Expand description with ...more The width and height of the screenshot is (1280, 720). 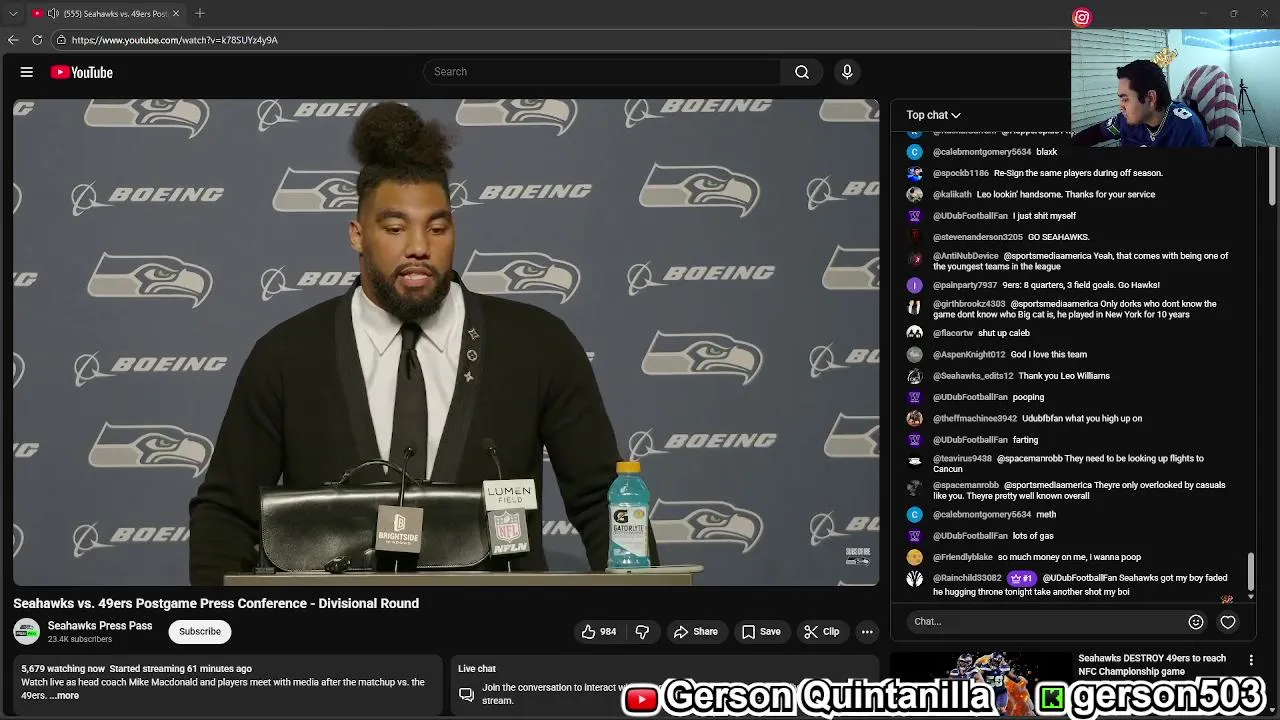(x=64, y=695)
